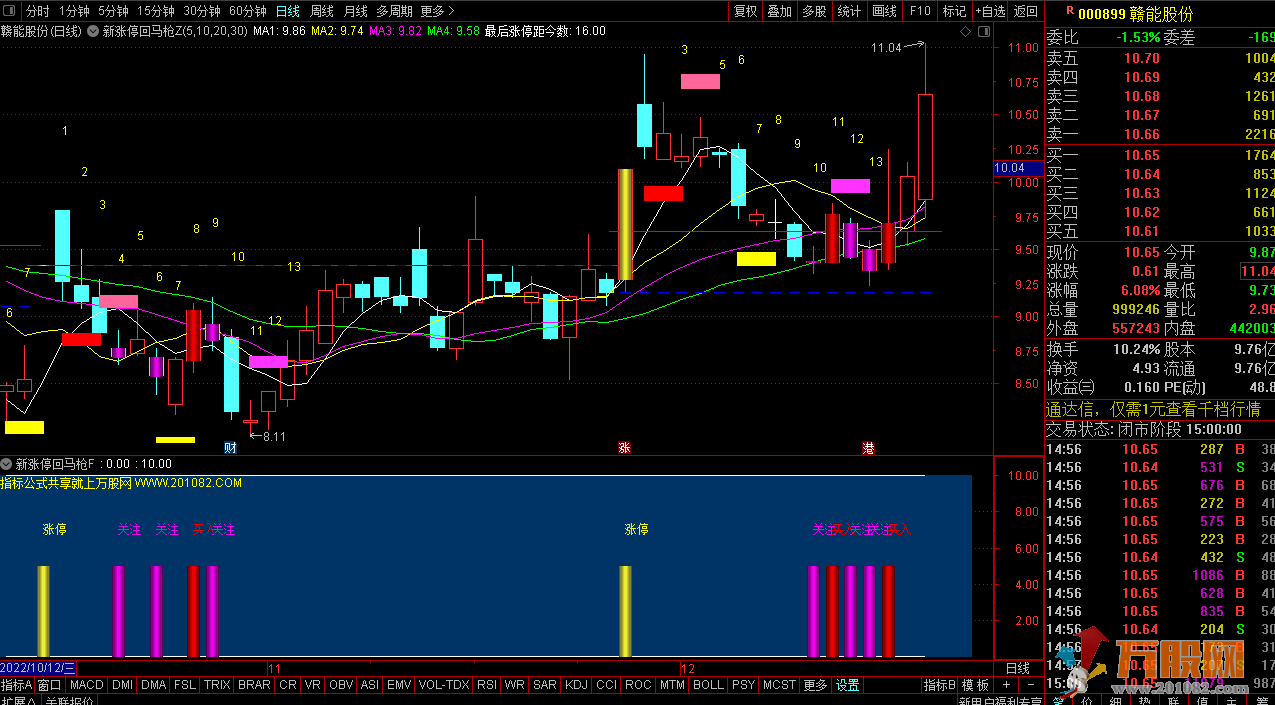The height and width of the screenshot is (705, 1275).
Task: Expand the indicator dropdown arrow before 新涨停回马枪Z
Action: 93,31
